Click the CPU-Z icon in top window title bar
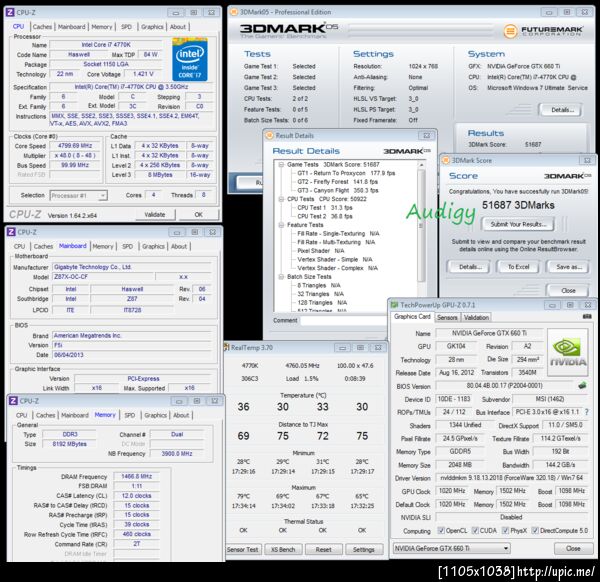This screenshot has width=600, height=582. pyautogui.click(x=10, y=13)
